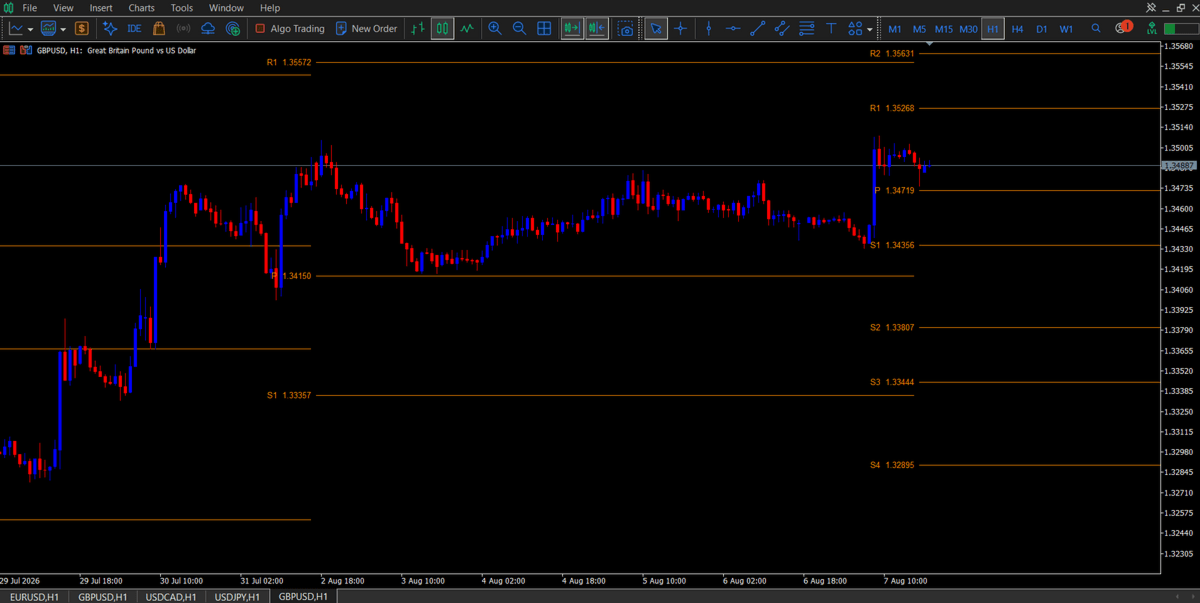Viewport: 1200px width, 603px height.
Task: Open the Charts menu
Action: (141, 7)
